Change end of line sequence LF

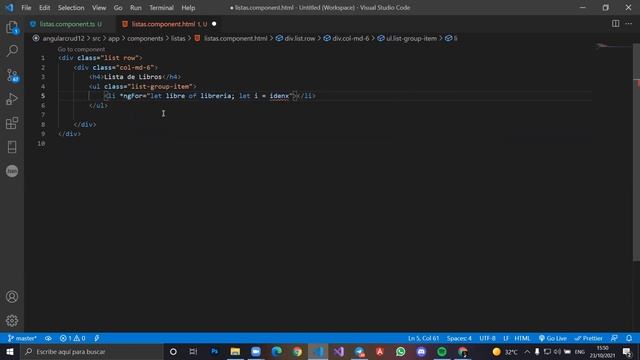506,338
